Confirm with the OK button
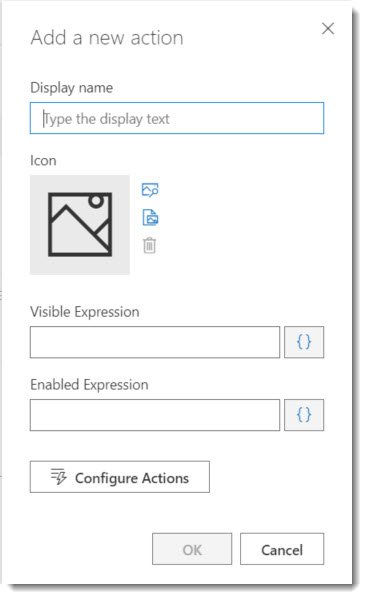 (x=192, y=549)
